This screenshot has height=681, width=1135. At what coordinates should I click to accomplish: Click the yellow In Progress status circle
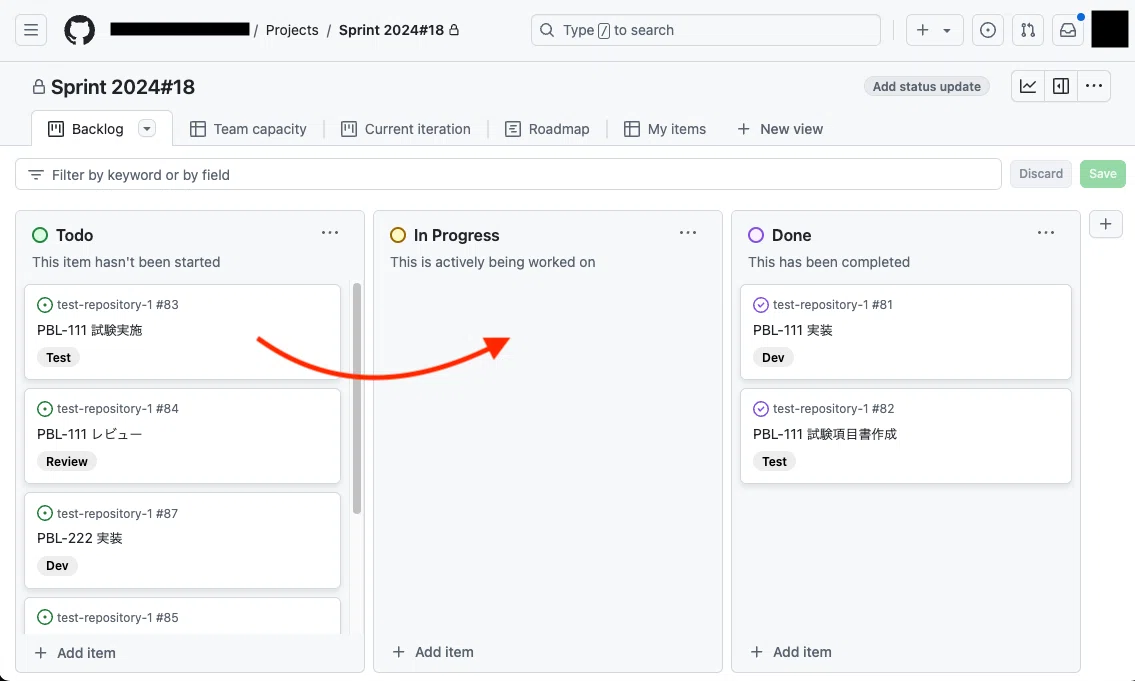397,235
